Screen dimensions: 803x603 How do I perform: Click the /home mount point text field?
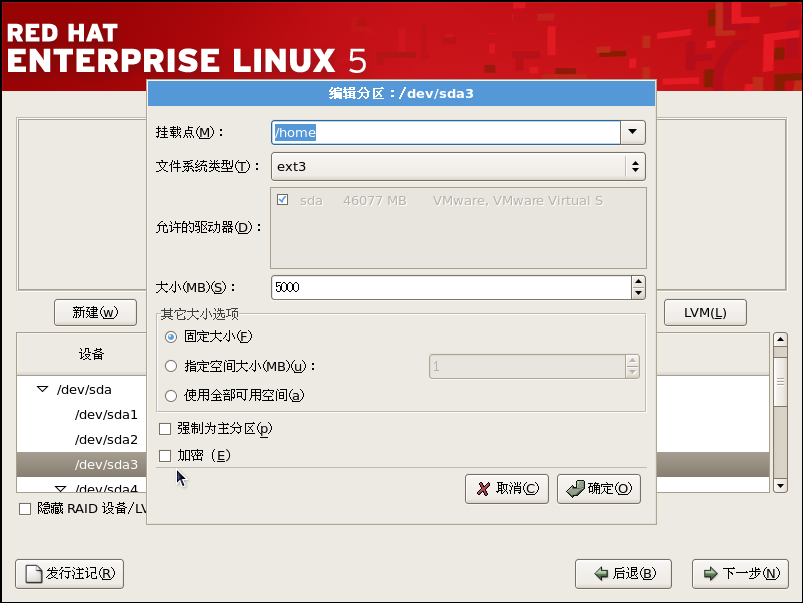tap(446, 132)
